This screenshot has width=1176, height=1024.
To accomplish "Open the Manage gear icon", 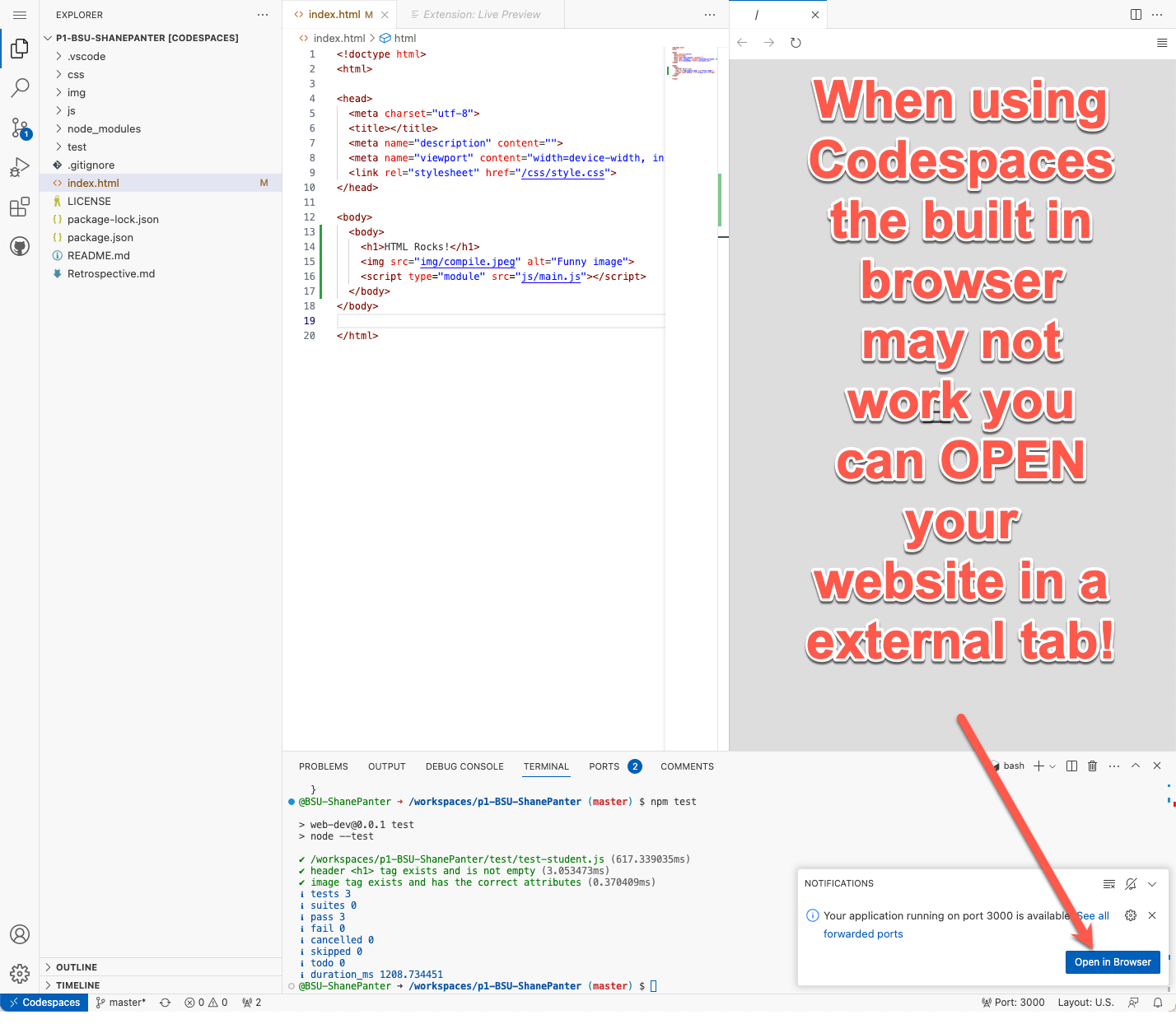I will [x=20, y=974].
